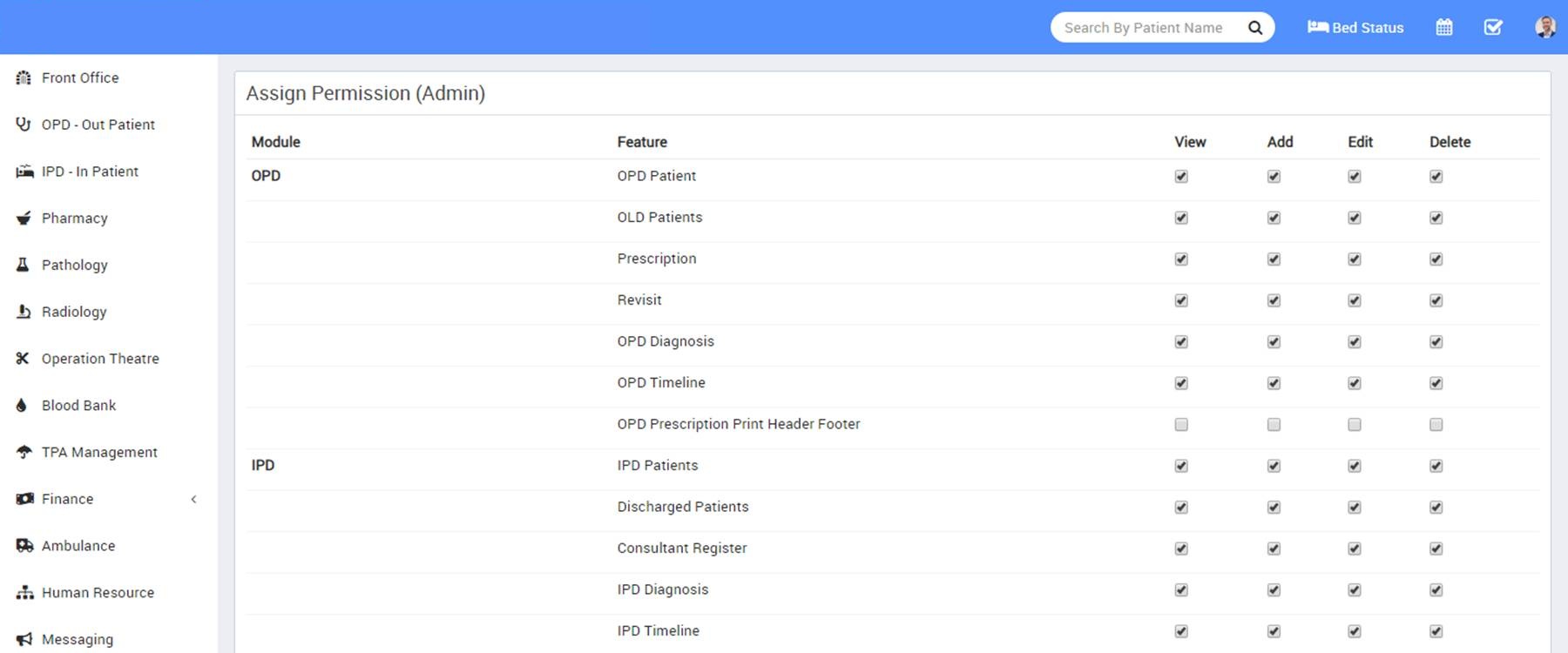Click the Pharmacy mortar icon
The image size is (1568, 653).
(24, 218)
